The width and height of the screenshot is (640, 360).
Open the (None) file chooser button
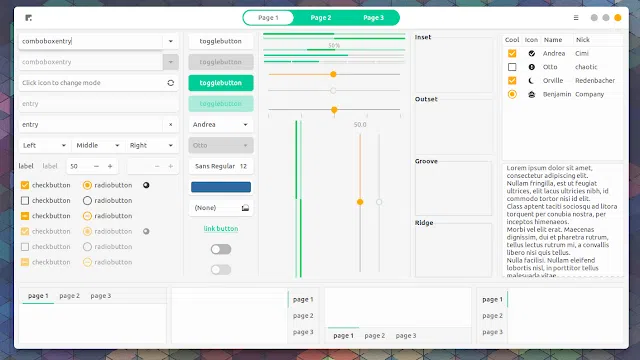click(x=221, y=208)
